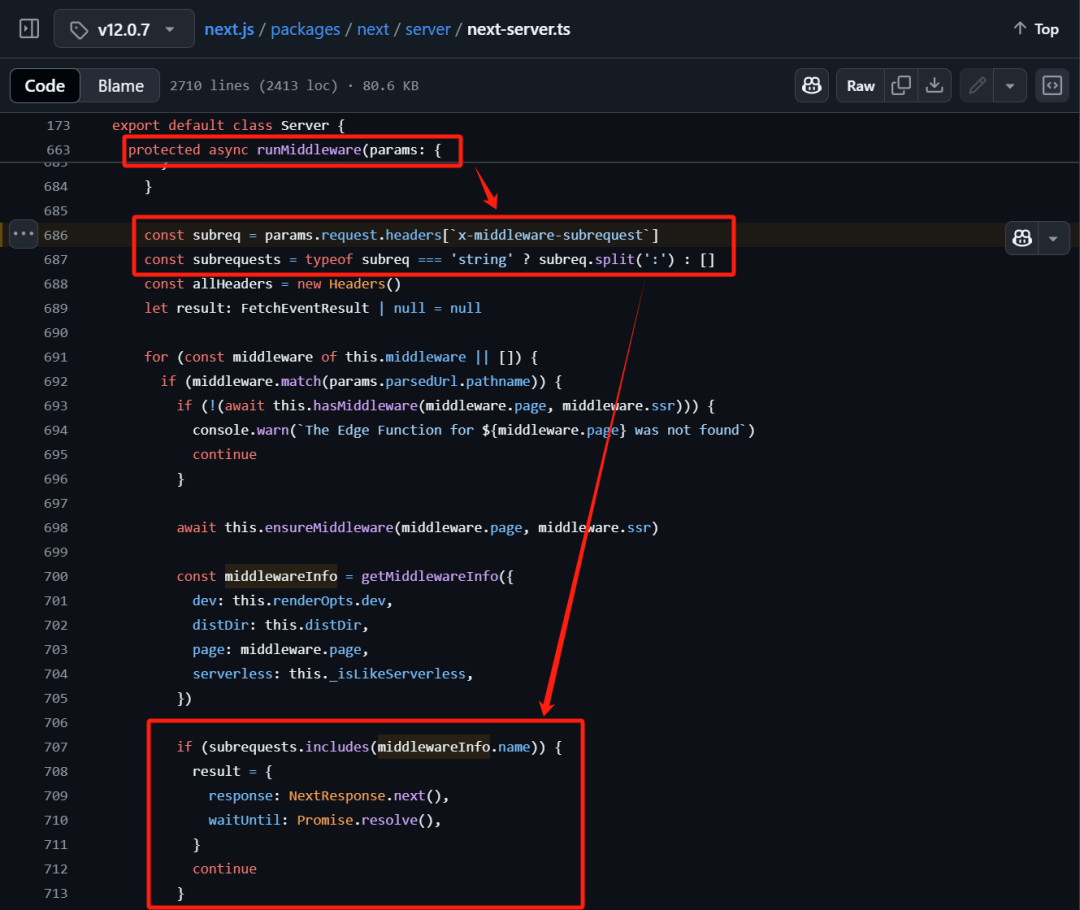Click the Raw button
This screenshot has height=910, width=1080.
(860, 86)
